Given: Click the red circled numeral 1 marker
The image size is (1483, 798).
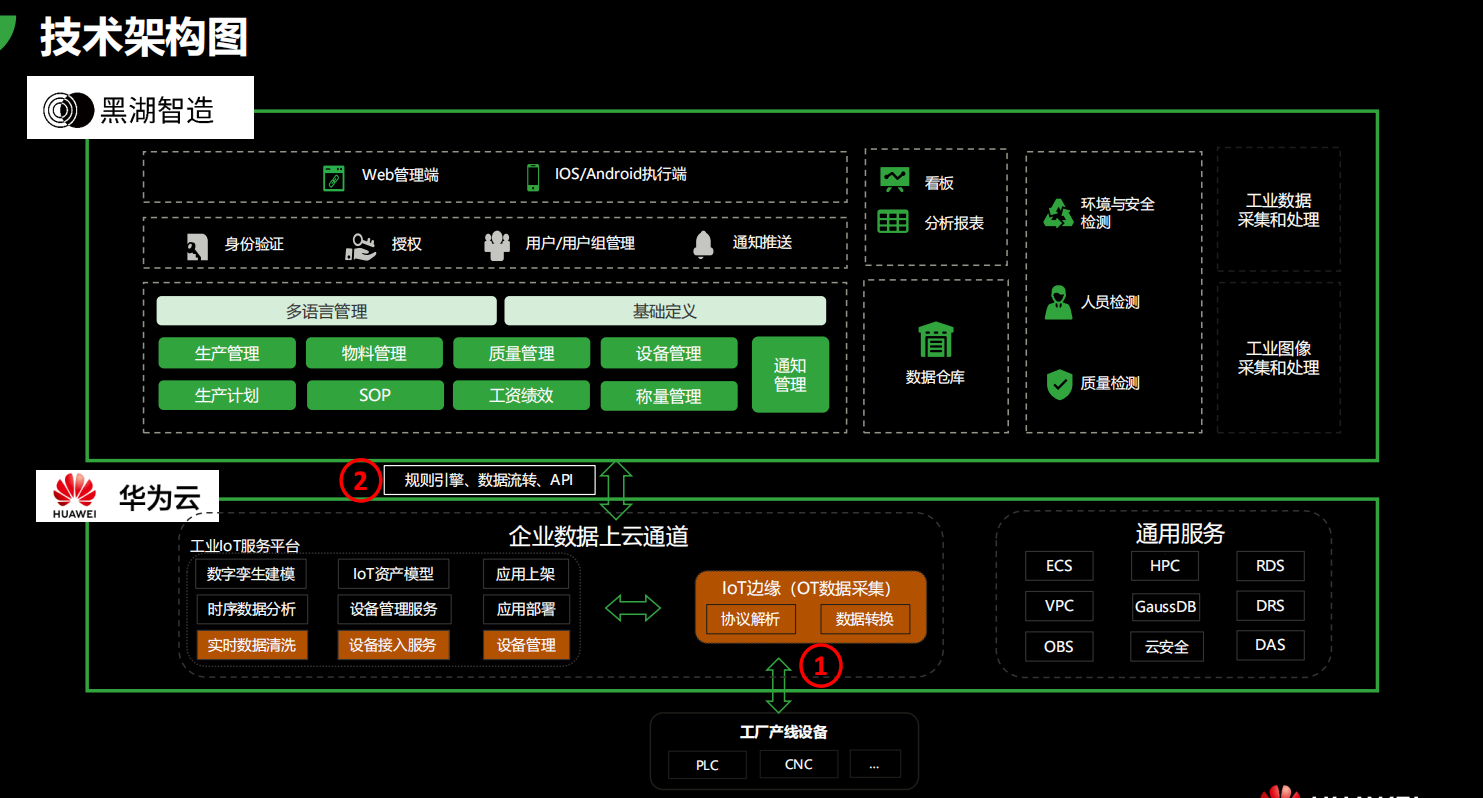Looking at the screenshot, I should pos(821,664).
